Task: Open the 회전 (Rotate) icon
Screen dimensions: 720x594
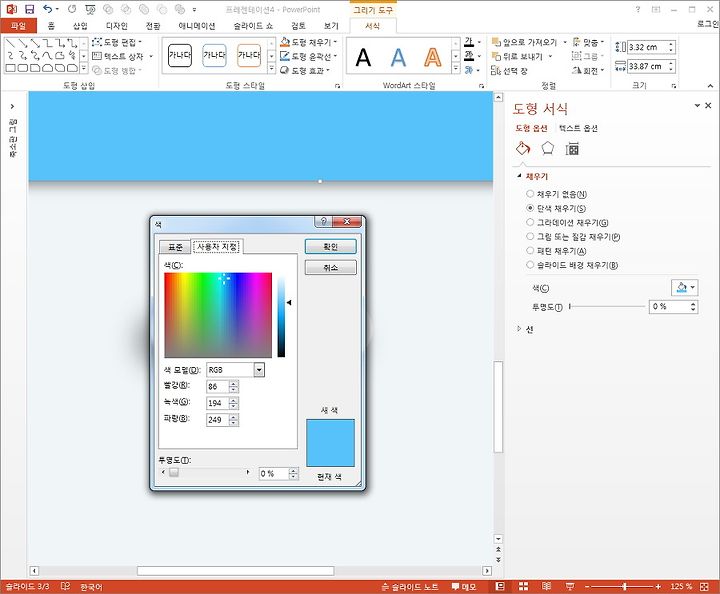Action: [577, 70]
